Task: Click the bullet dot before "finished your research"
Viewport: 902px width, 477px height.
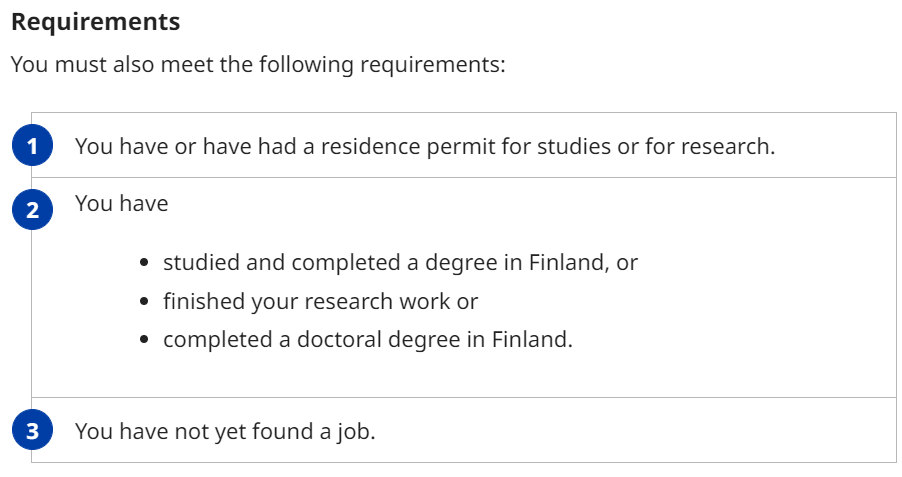Action: [145, 301]
